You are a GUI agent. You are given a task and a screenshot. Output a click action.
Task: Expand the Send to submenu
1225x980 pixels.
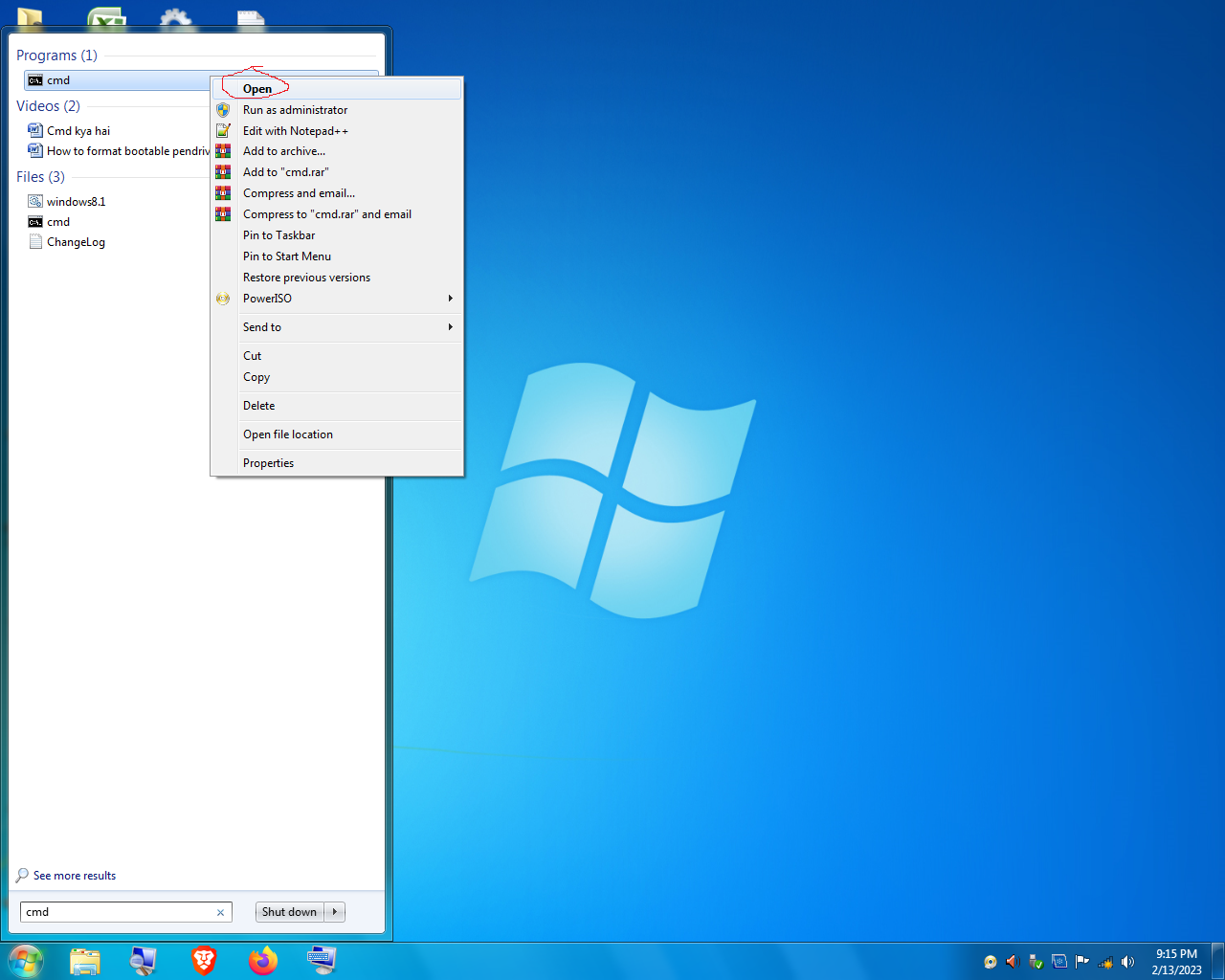337,327
